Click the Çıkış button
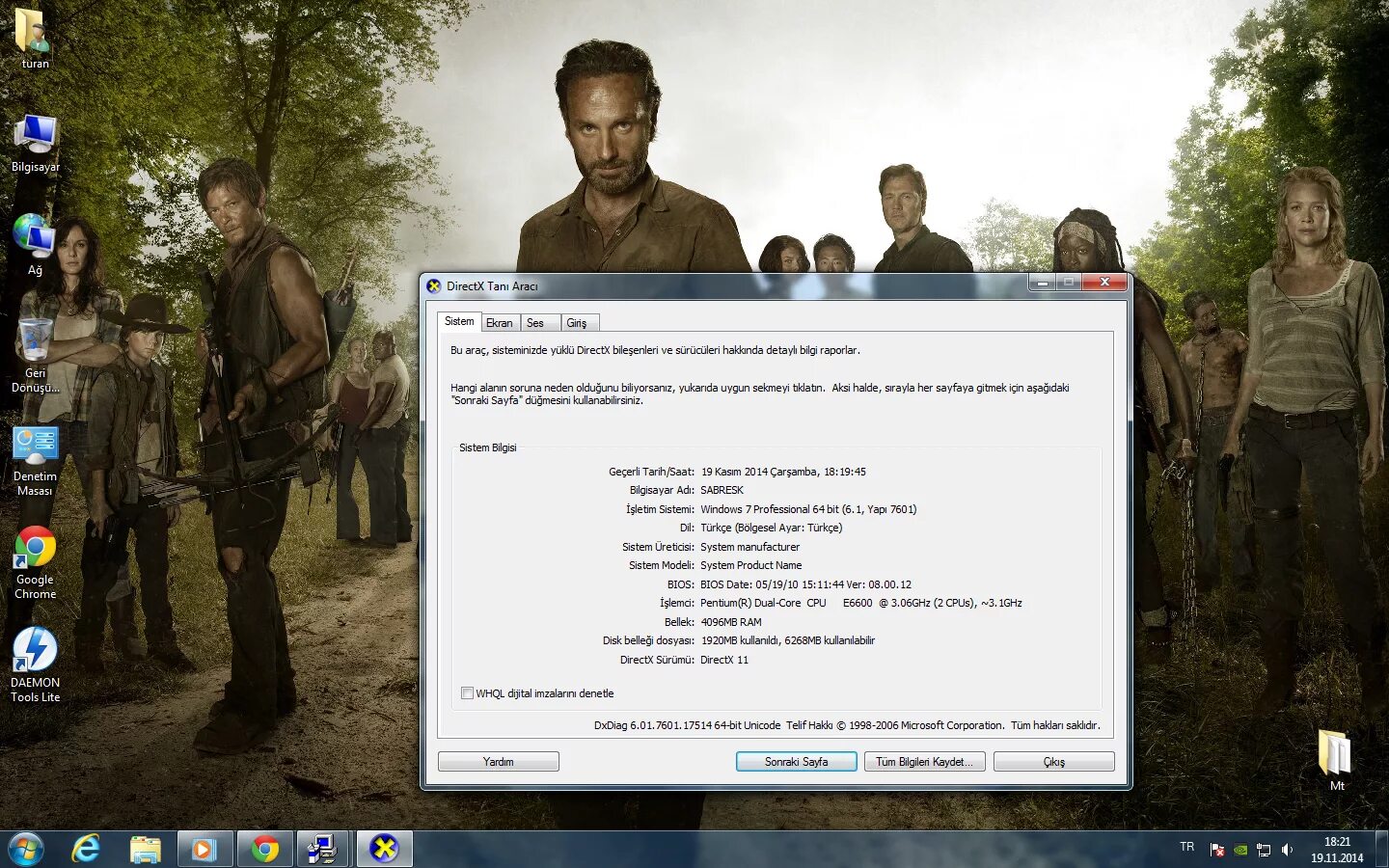1389x868 pixels. coord(1054,762)
